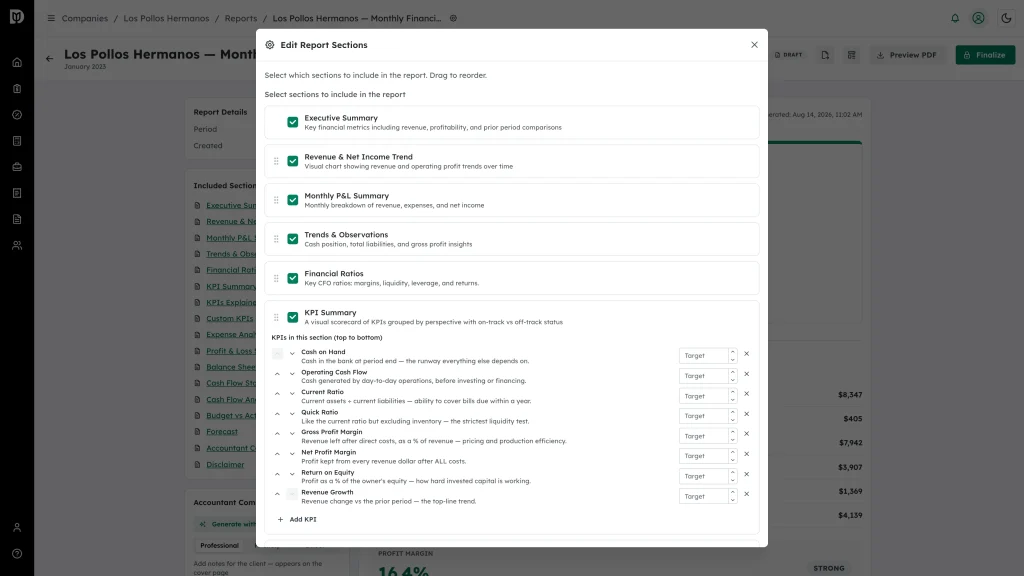Grab drag handle for Monthly P&L Summary

tap(276, 200)
